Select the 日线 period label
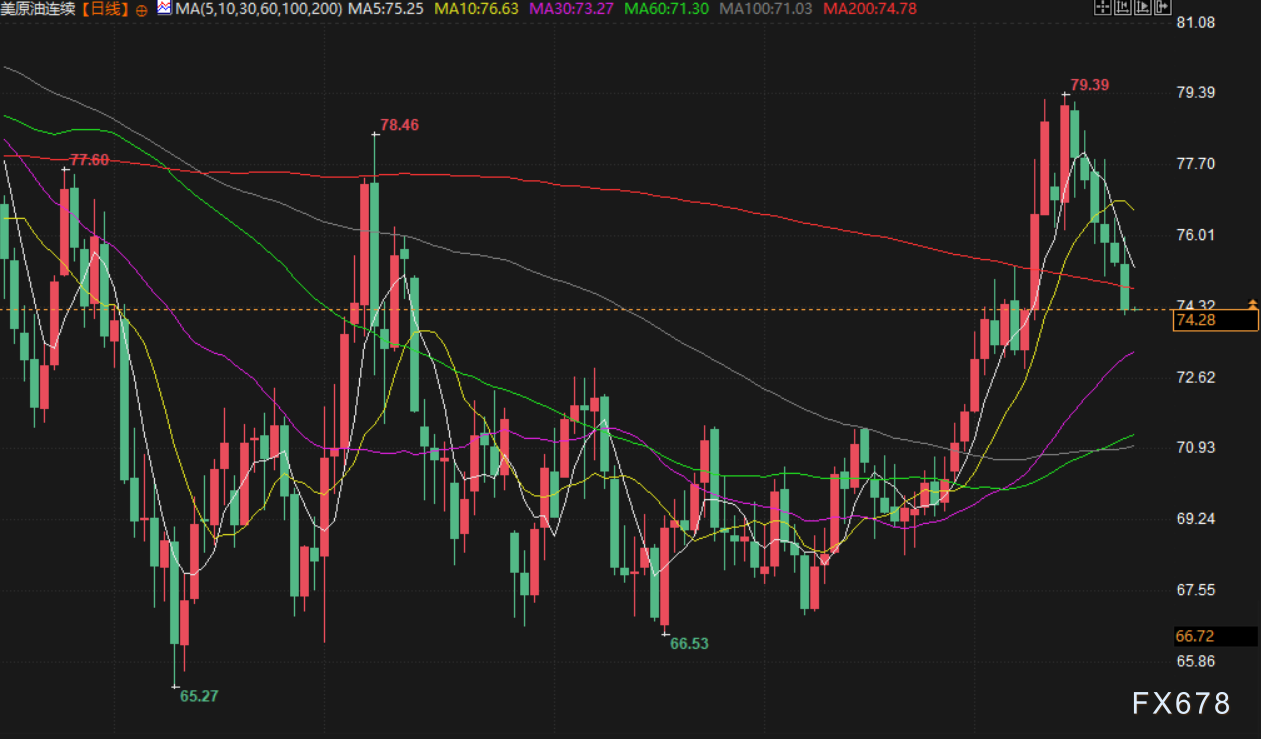Screen dimensions: 1261x739 coord(105,9)
